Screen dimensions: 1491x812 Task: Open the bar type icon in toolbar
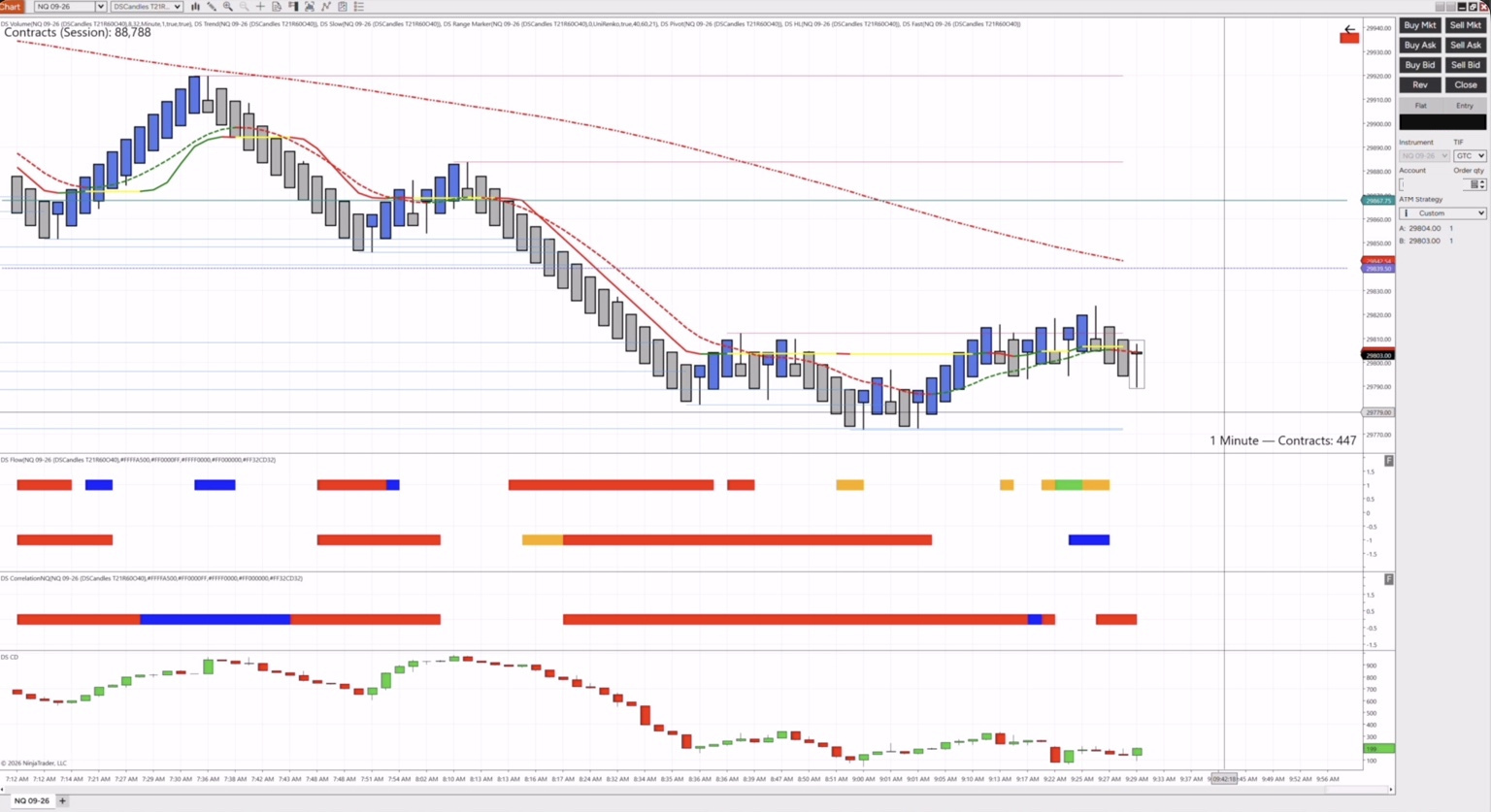(x=196, y=7)
